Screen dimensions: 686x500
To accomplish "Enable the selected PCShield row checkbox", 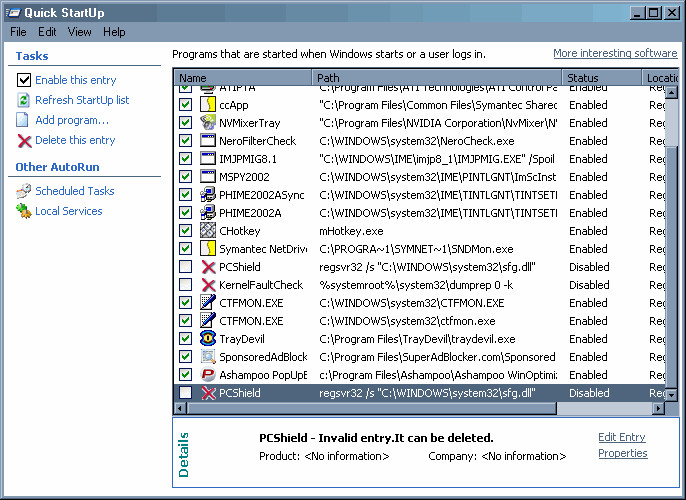I will point(186,393).
